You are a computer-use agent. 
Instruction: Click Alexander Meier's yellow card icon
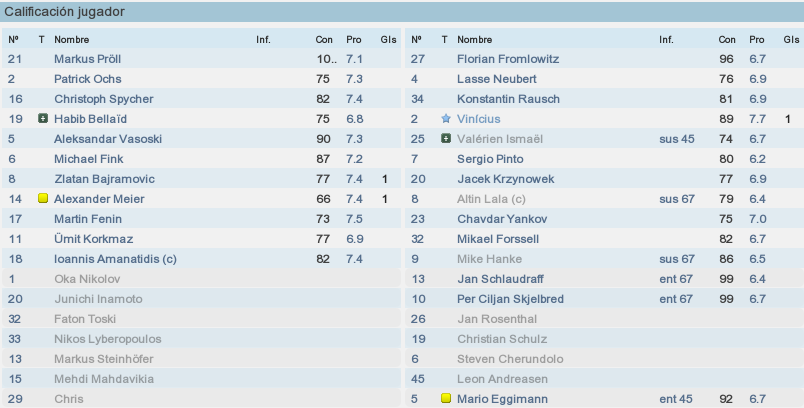pos(43,198)
